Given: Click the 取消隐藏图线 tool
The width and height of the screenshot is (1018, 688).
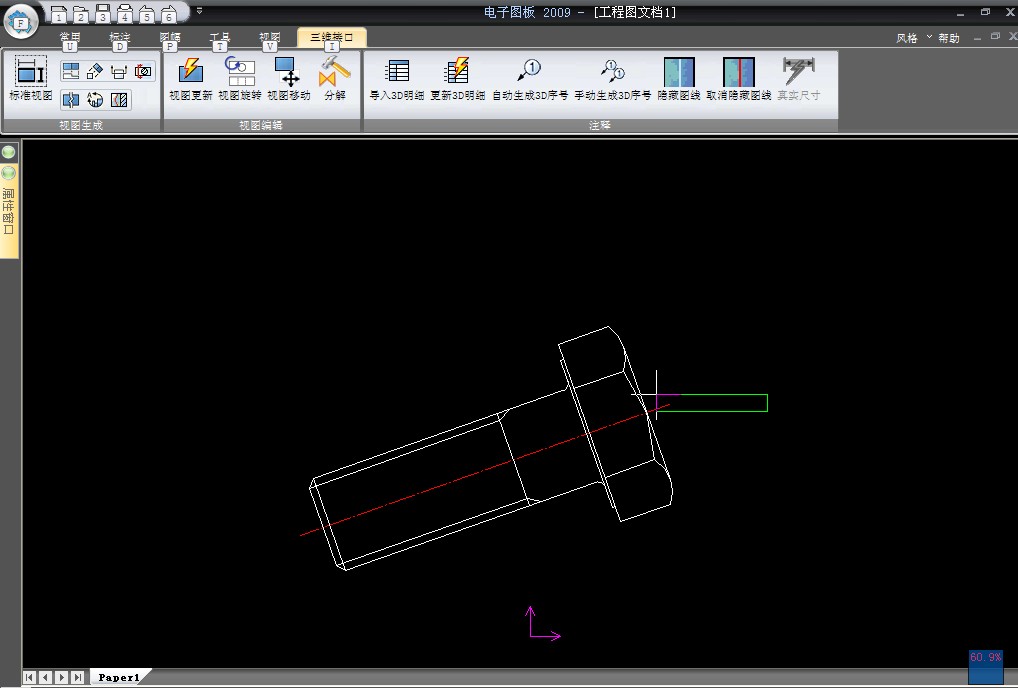Looking at the screenshot, I should point(739,79).
